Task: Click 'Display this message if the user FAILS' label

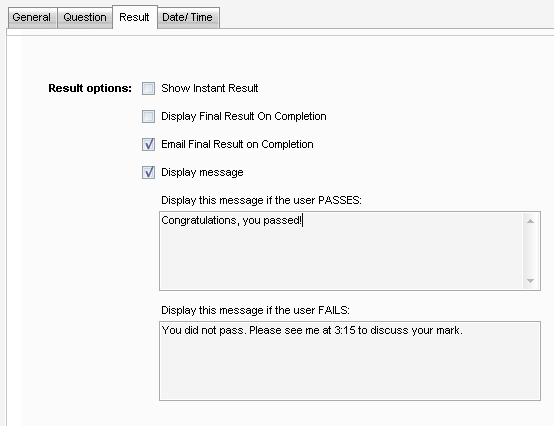Action: point(255,310)
